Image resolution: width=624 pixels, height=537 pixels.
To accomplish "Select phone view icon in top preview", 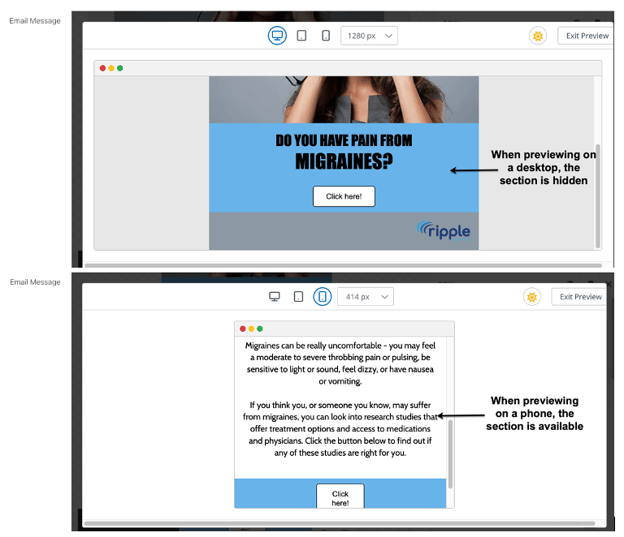I will click(325, 36).
